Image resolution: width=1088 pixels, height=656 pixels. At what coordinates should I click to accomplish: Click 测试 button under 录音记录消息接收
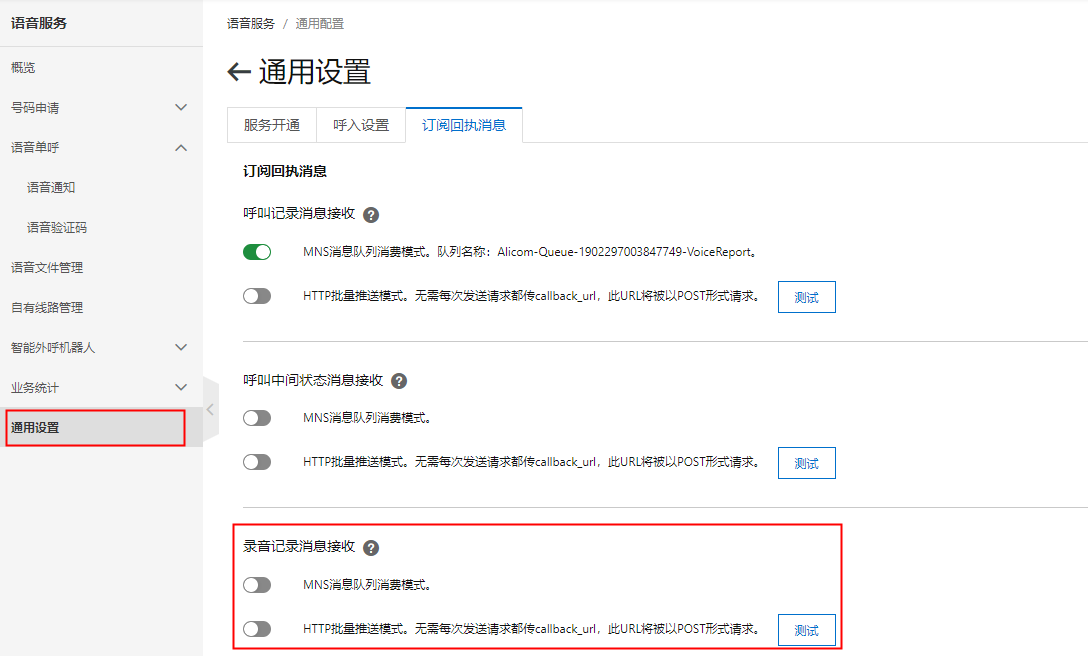pyautogui.click(x=806, y=630)
